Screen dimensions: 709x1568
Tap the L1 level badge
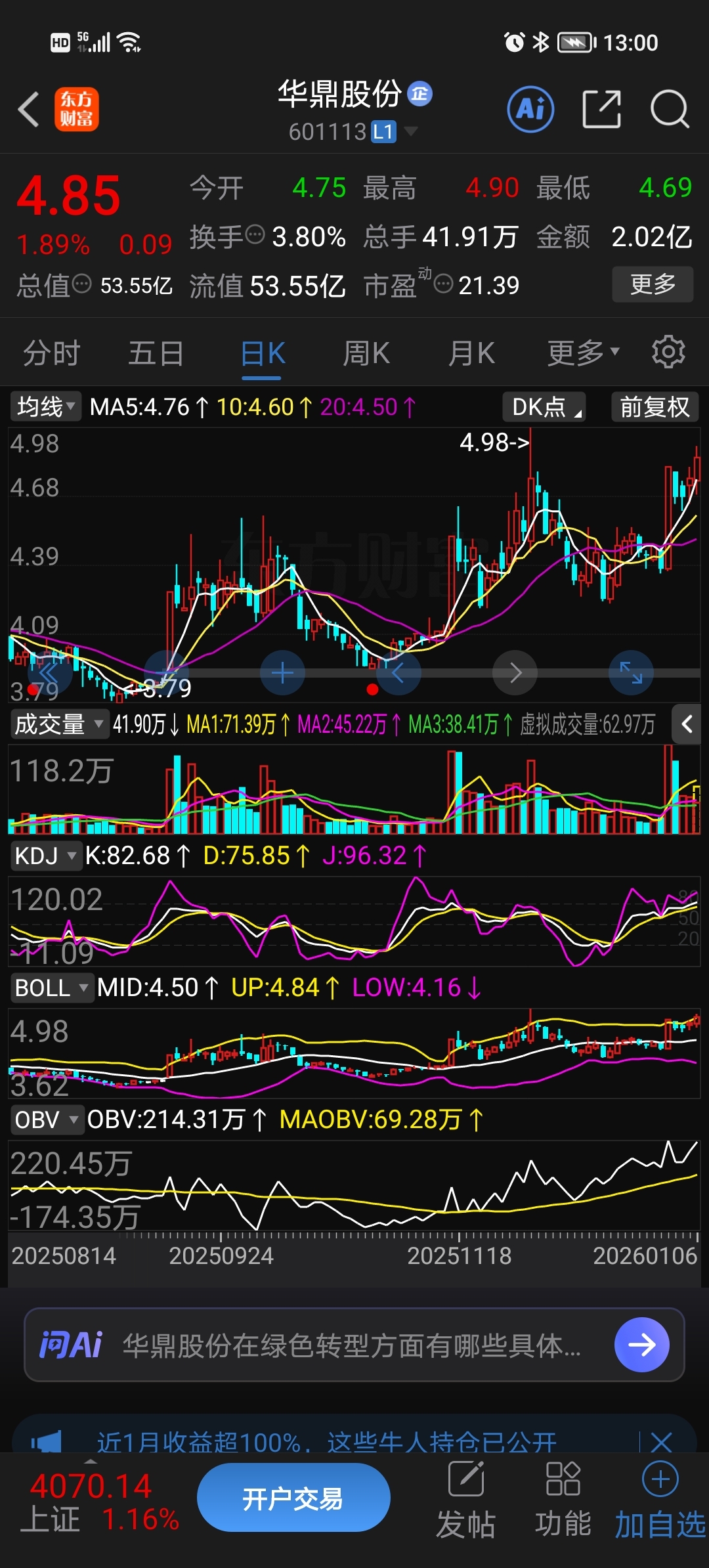click(x=383, y=132)
